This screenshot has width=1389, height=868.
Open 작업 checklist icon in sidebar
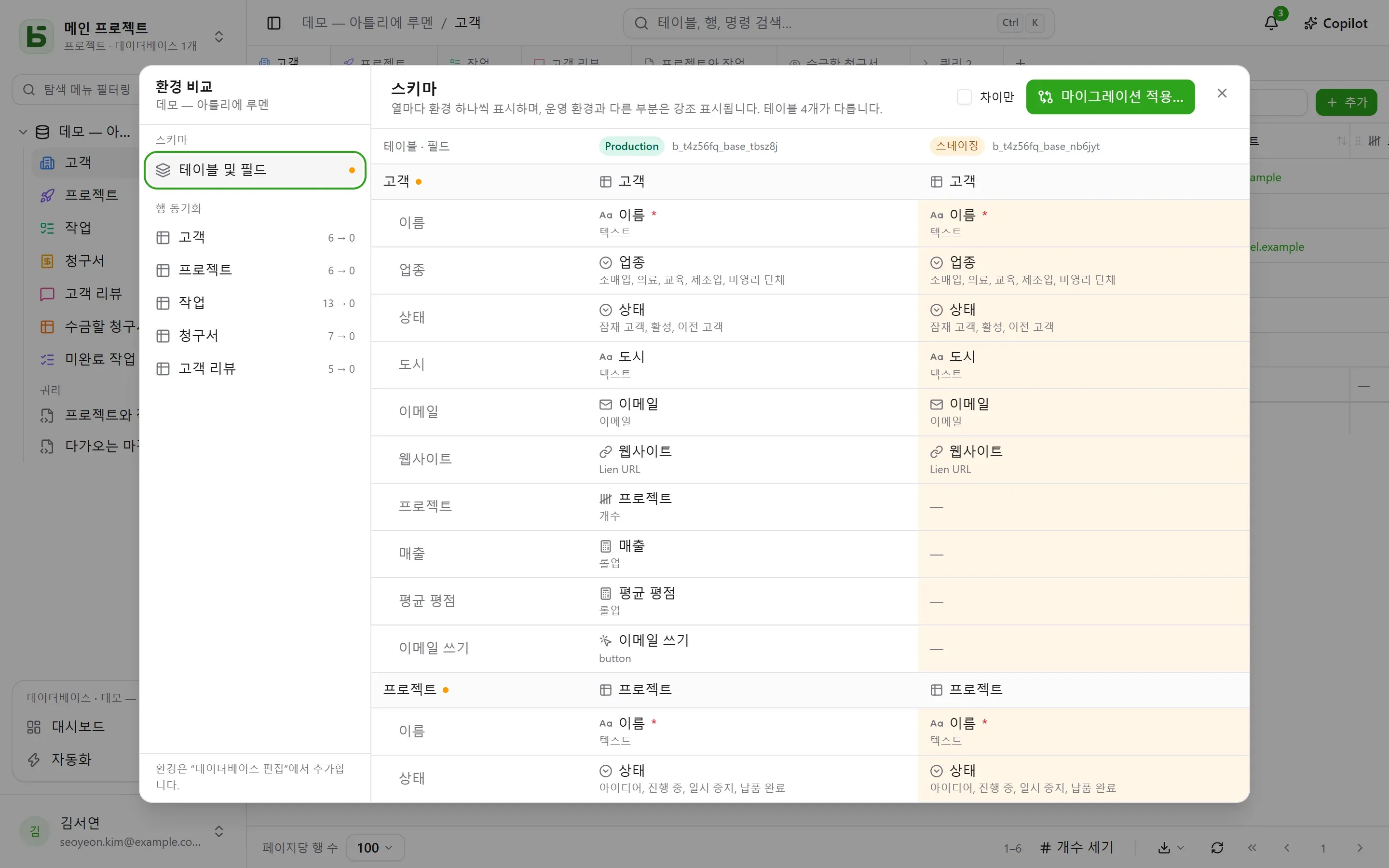[47, 228]
